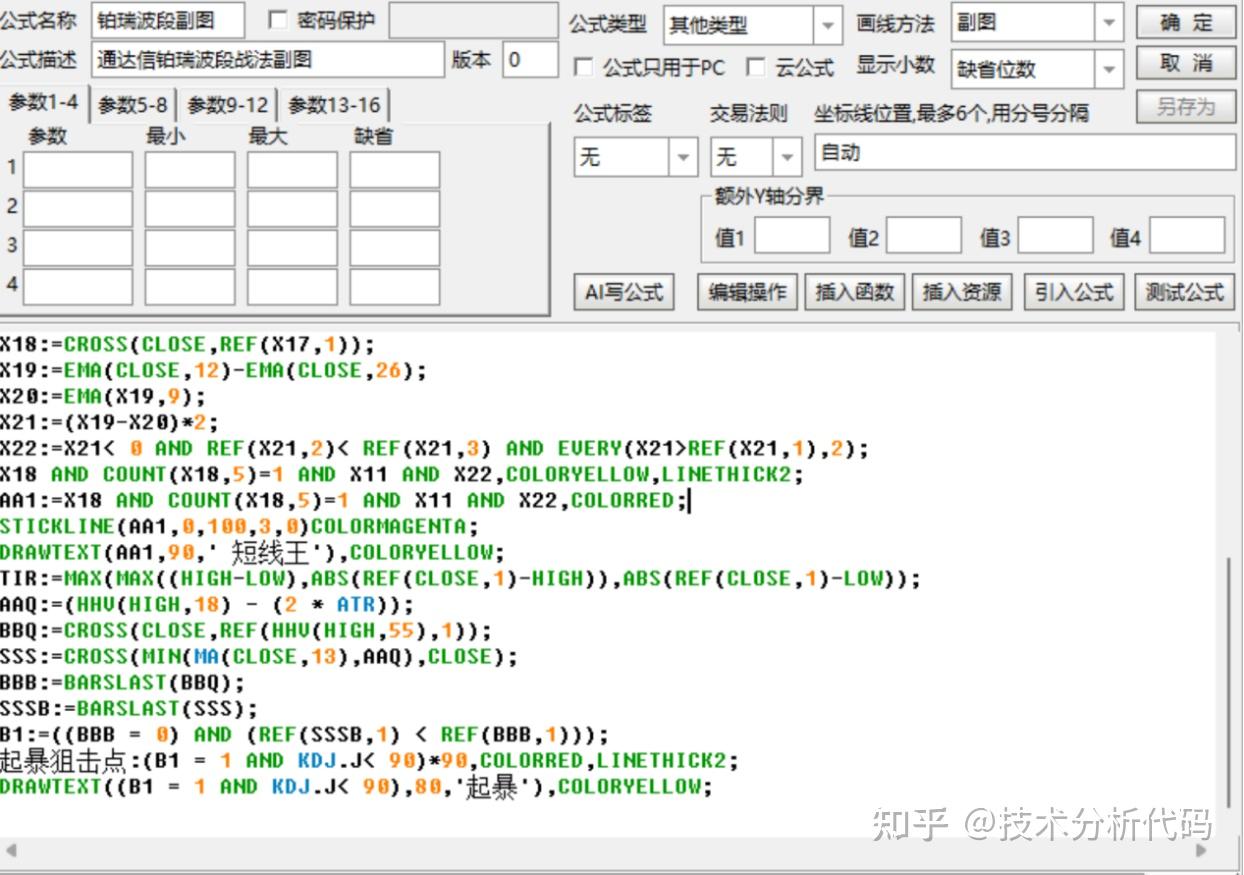The height and width of the screenshot is (875, 1244).
Task: Click the 值4 Y-axis boundary field
Action: [x=1187, y=236]
